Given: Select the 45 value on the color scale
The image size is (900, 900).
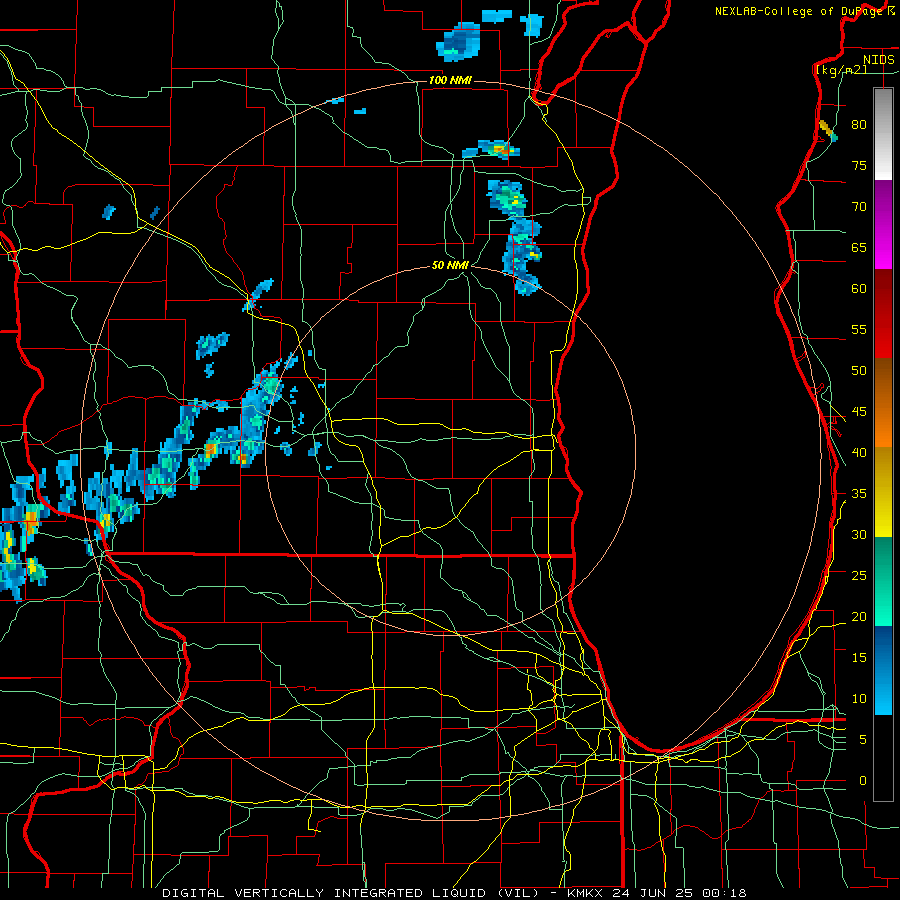Looking at the screenshot, I should point(859,412).
